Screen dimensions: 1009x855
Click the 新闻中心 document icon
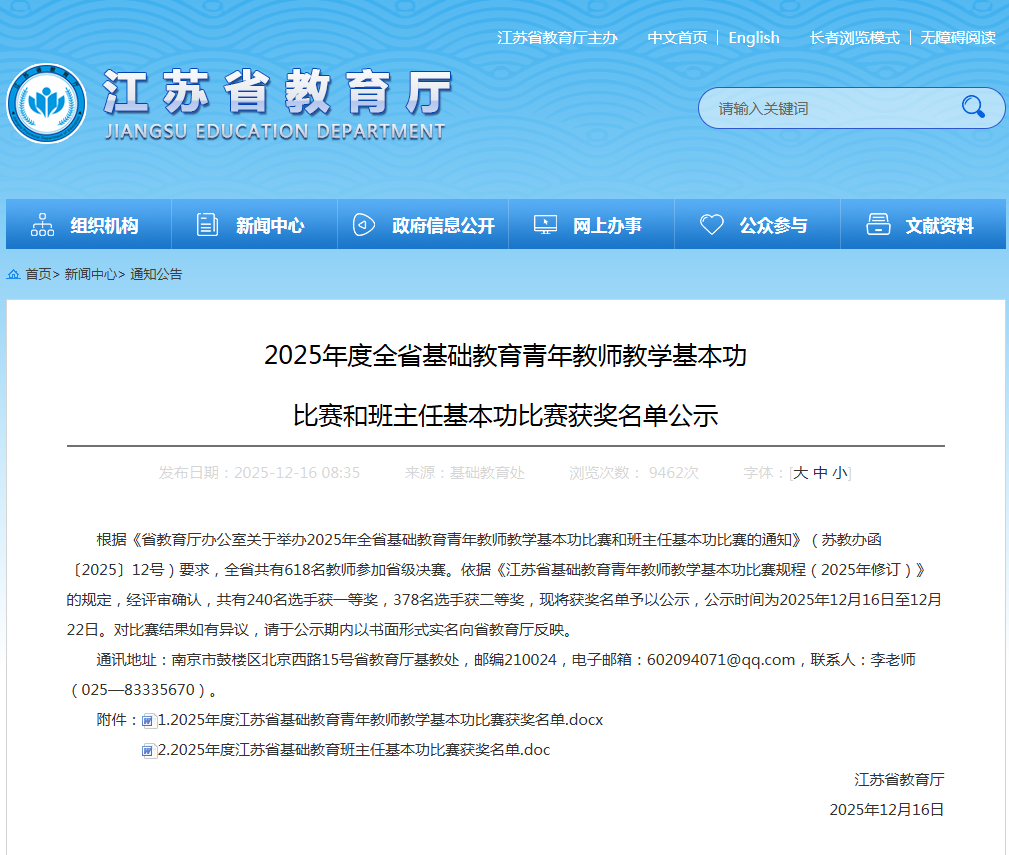207,225
